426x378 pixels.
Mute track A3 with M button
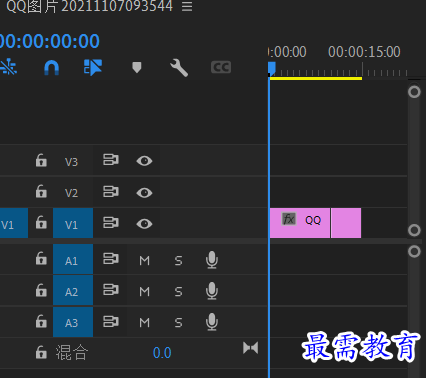144,323
